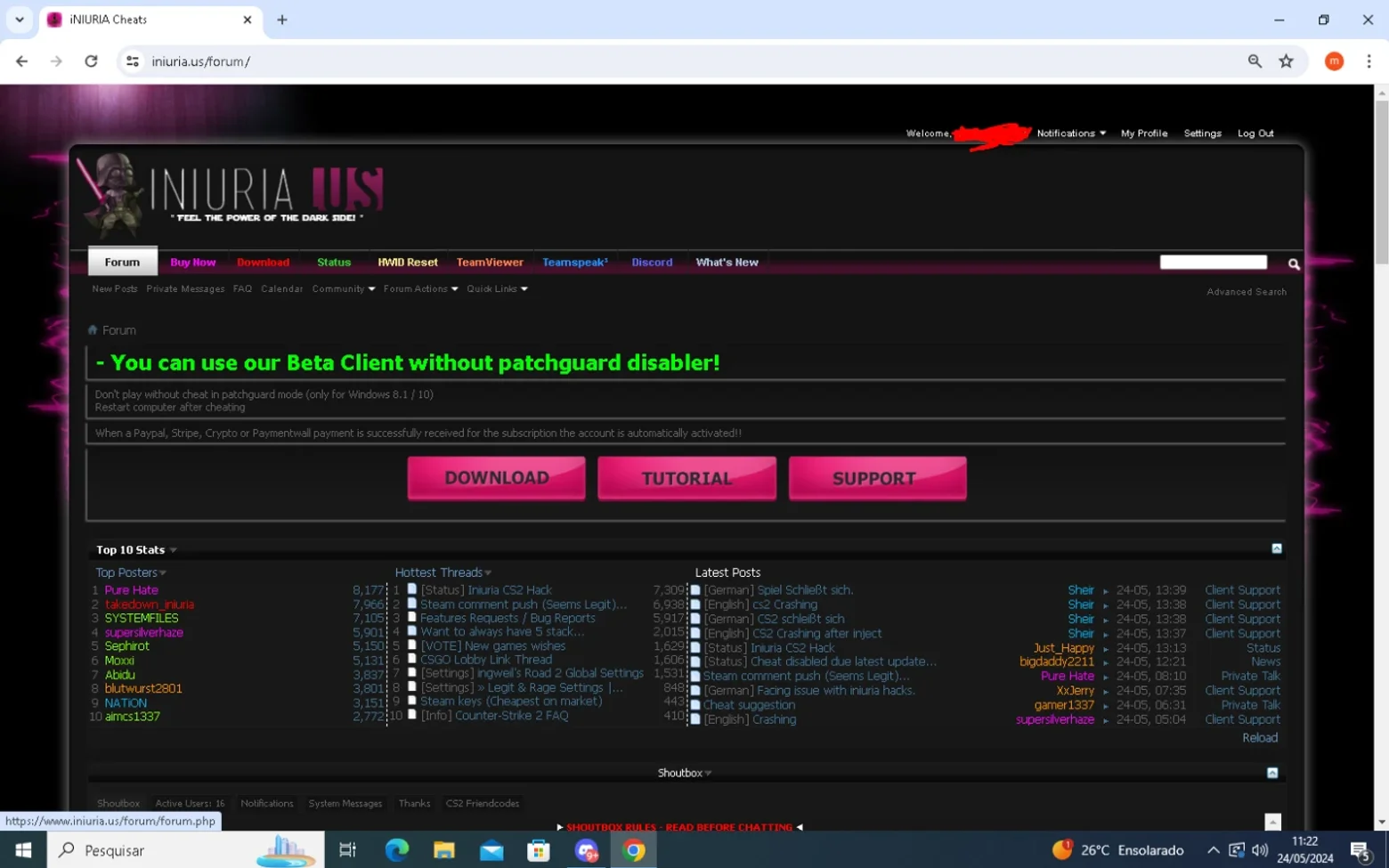View New Posts link

point(115,289)
